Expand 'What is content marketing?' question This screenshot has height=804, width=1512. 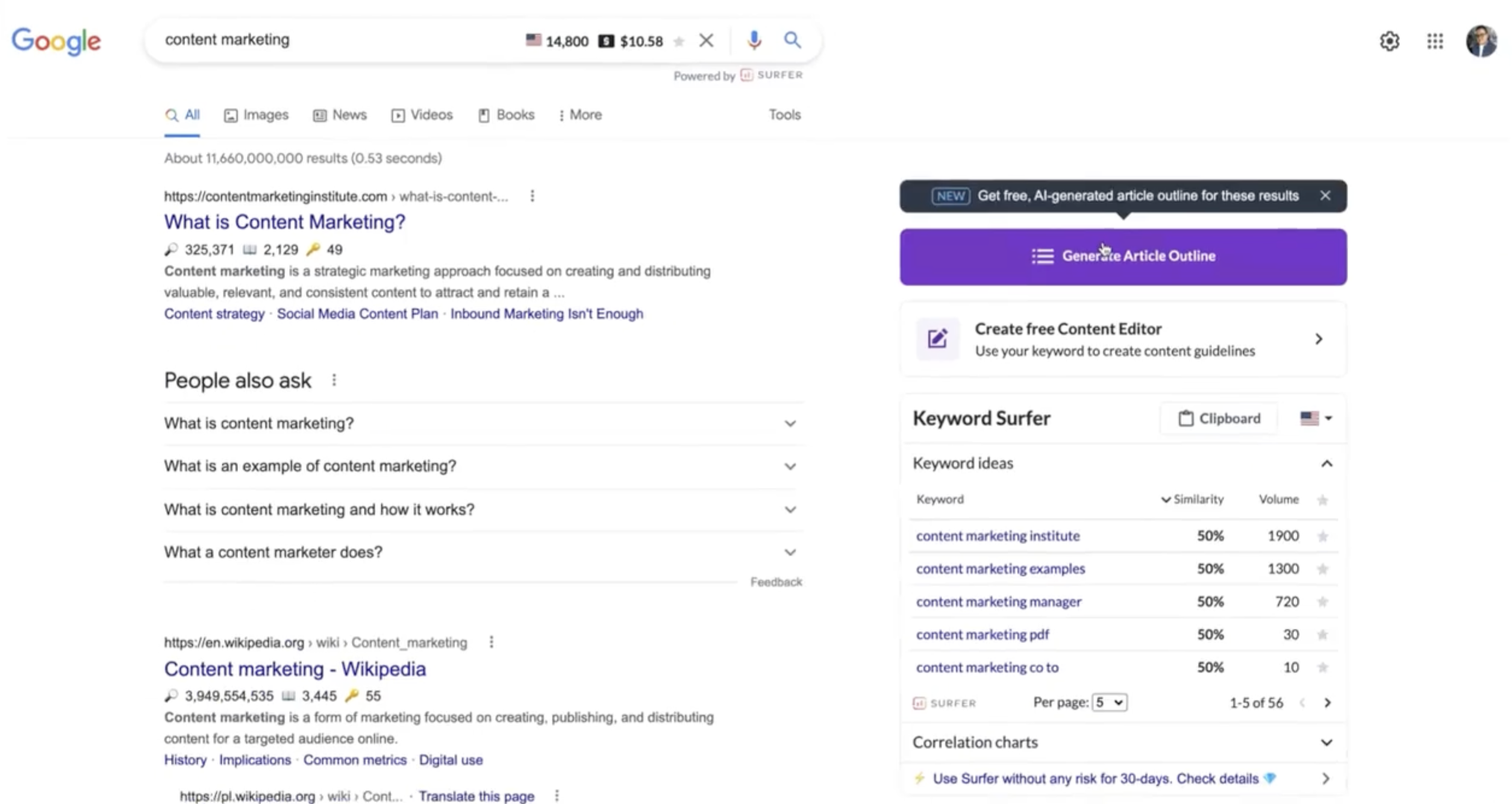tap(483, 424)
